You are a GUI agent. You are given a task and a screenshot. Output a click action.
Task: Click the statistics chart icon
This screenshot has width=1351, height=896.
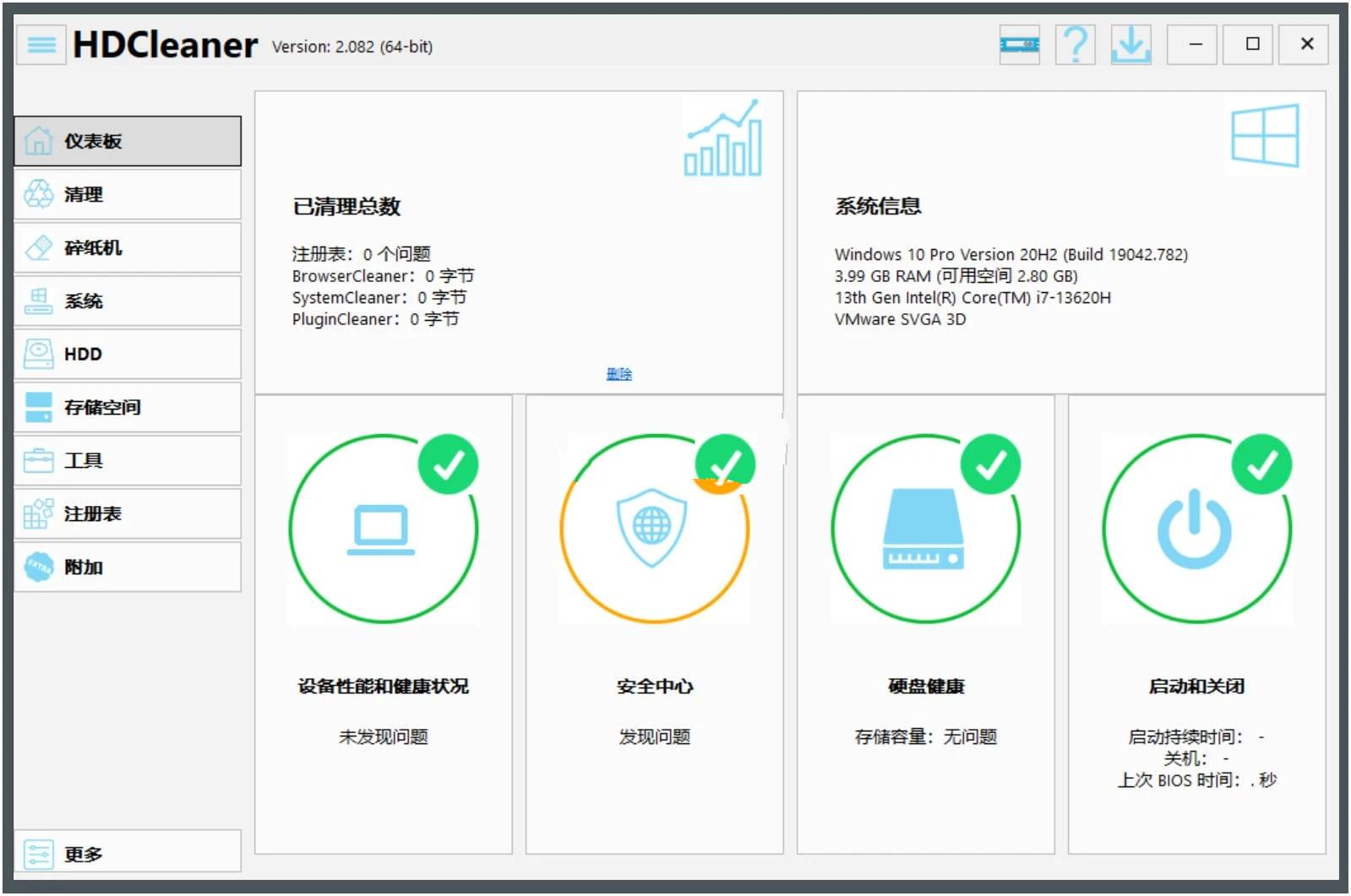coord(723,139)
